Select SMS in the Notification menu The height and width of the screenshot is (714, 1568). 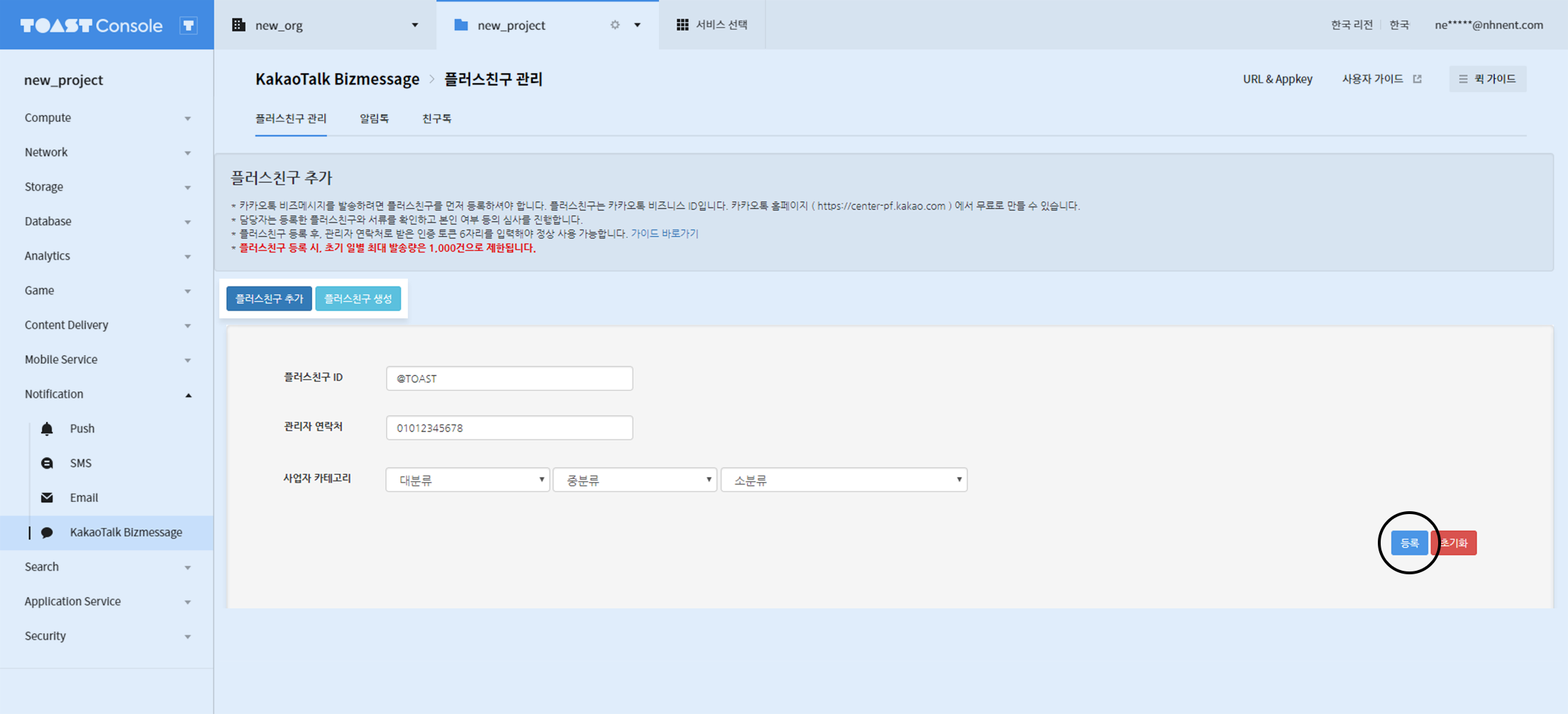[x=81, y=463]
